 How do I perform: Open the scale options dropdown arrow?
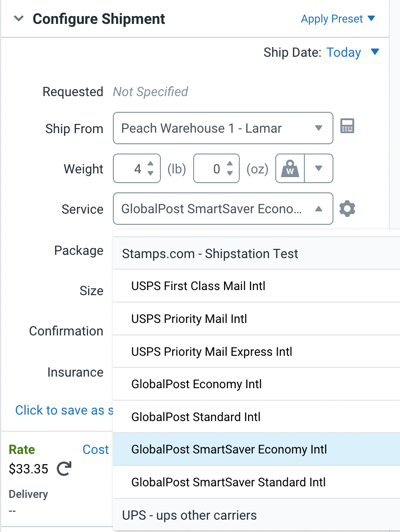(x=319, y=168)
